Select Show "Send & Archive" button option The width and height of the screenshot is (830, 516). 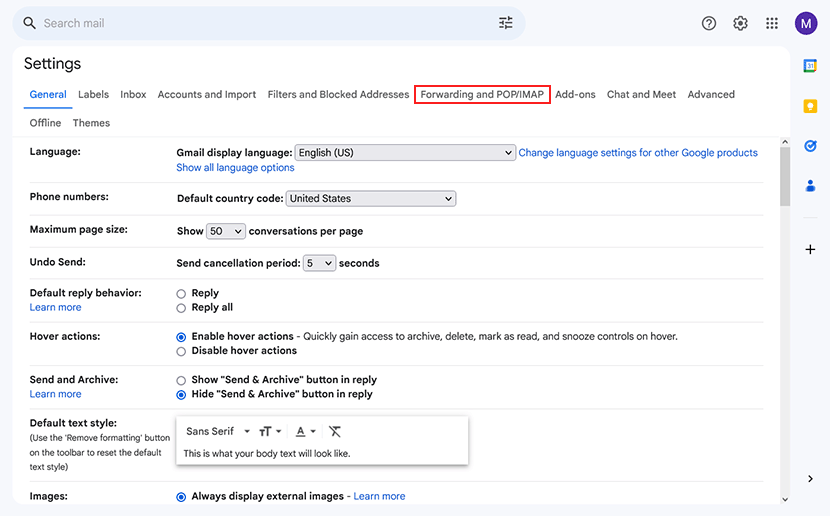click(181, 381)
